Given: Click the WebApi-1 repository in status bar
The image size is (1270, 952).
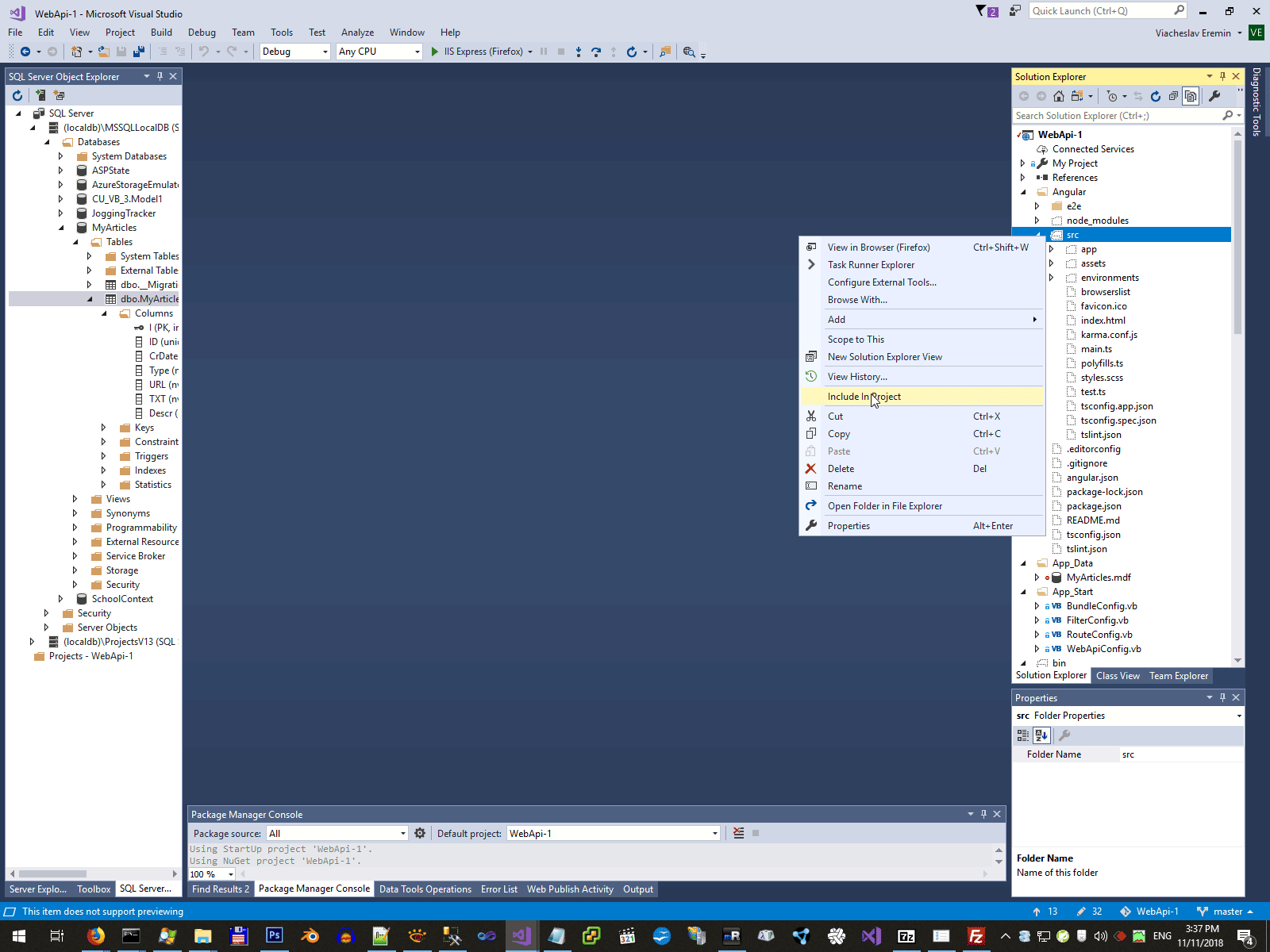Looking at the screenshot, I should pos(1149,912).
